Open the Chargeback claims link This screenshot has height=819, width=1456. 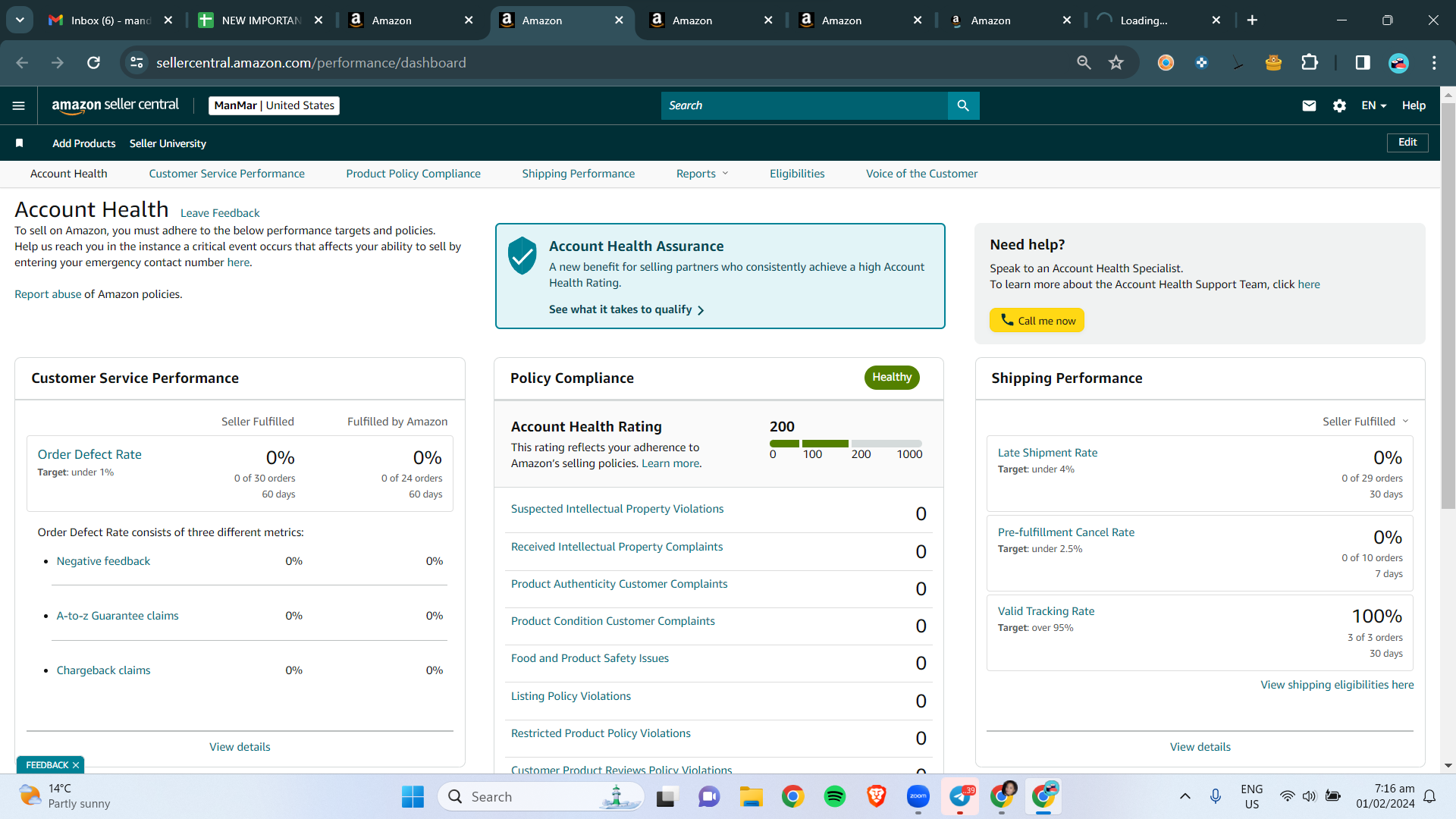tap(103, 670)
